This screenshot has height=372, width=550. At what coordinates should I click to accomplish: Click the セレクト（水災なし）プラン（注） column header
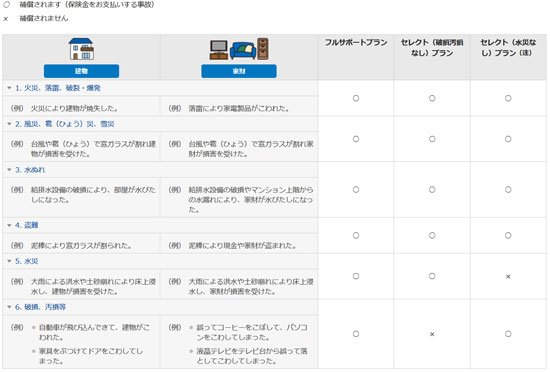click(508, 48)
